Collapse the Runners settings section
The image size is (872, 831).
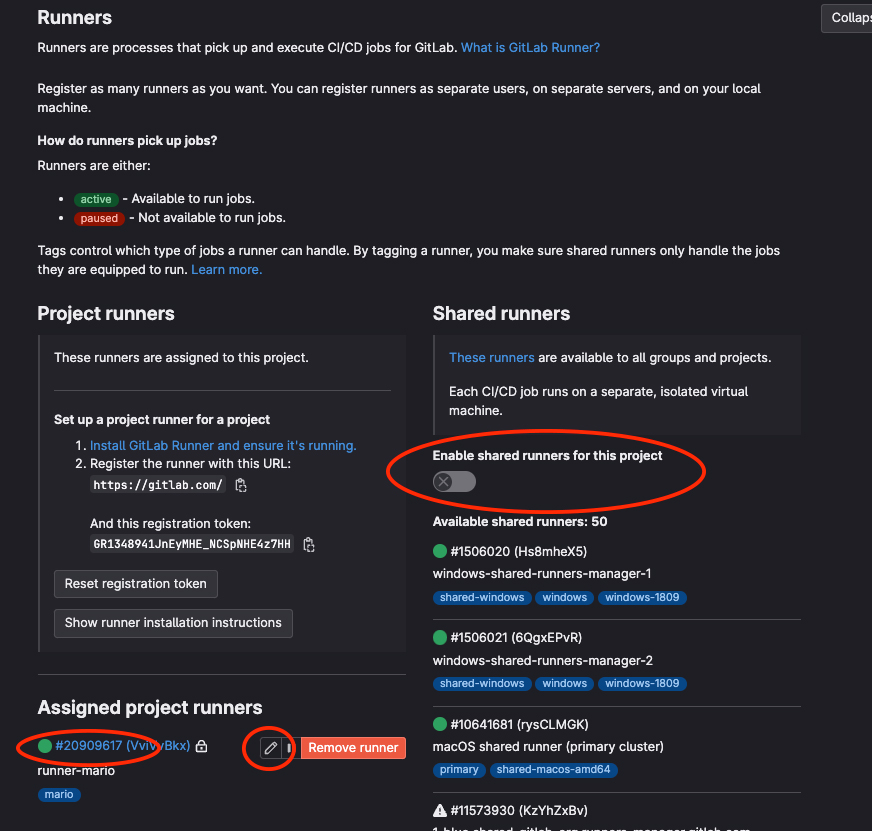pos(847,18)
